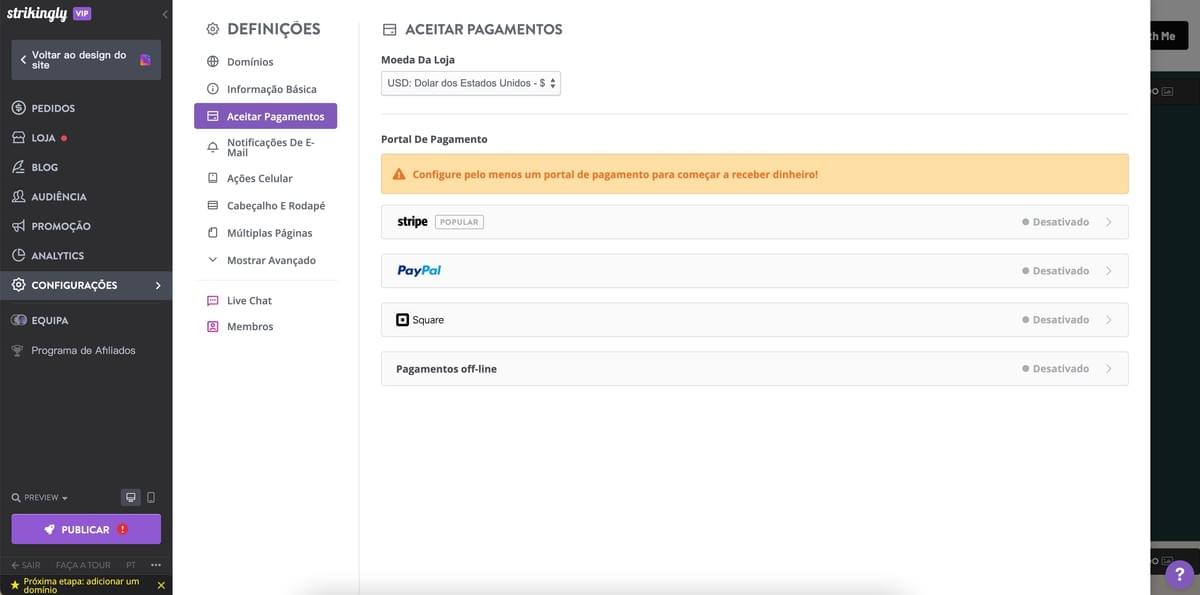Expand the Mostrar Avançado section
Viewport: 1200px width, 595px height.
tap(263, 259)
